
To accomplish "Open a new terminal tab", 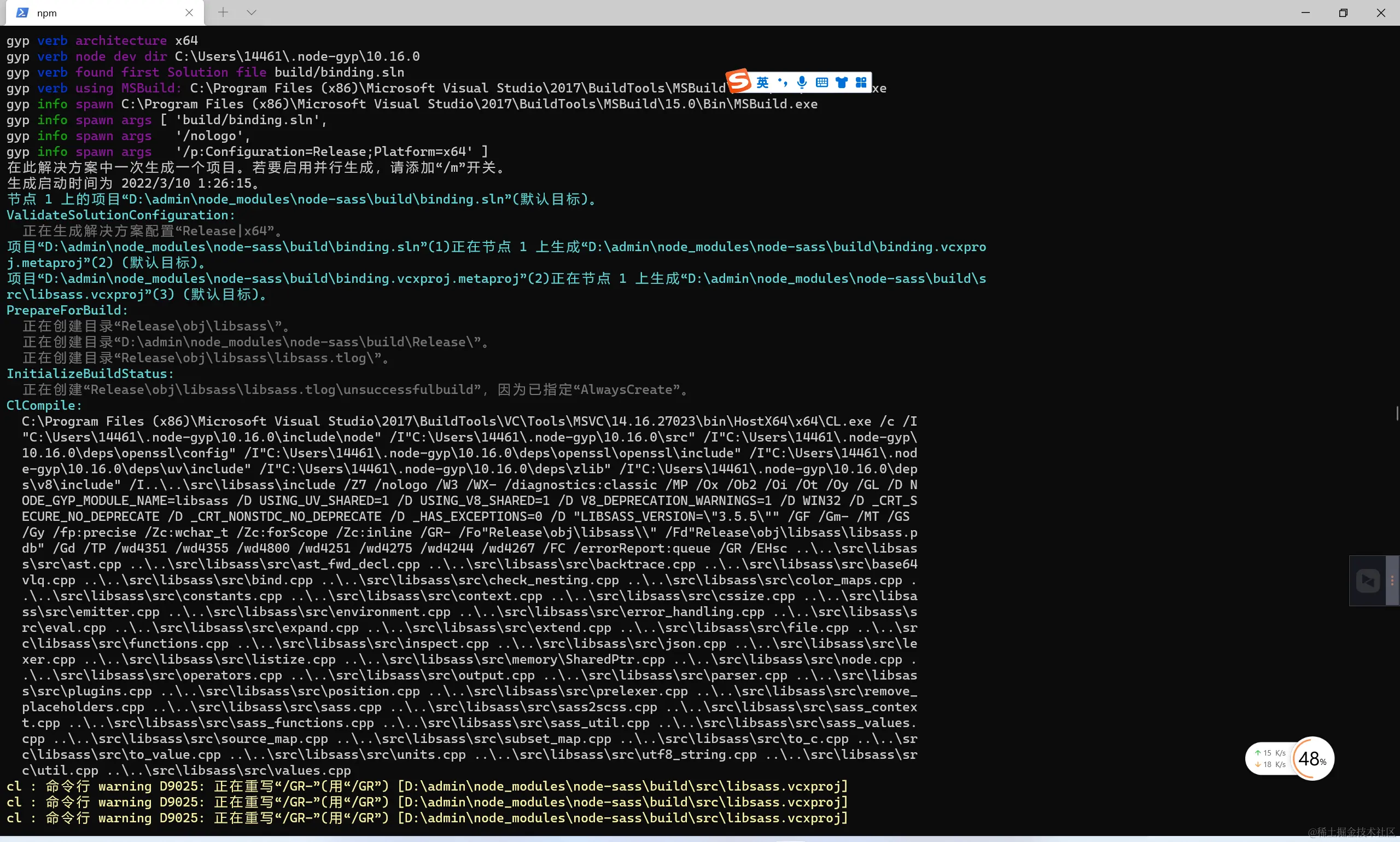I will [x=223, y=13].
